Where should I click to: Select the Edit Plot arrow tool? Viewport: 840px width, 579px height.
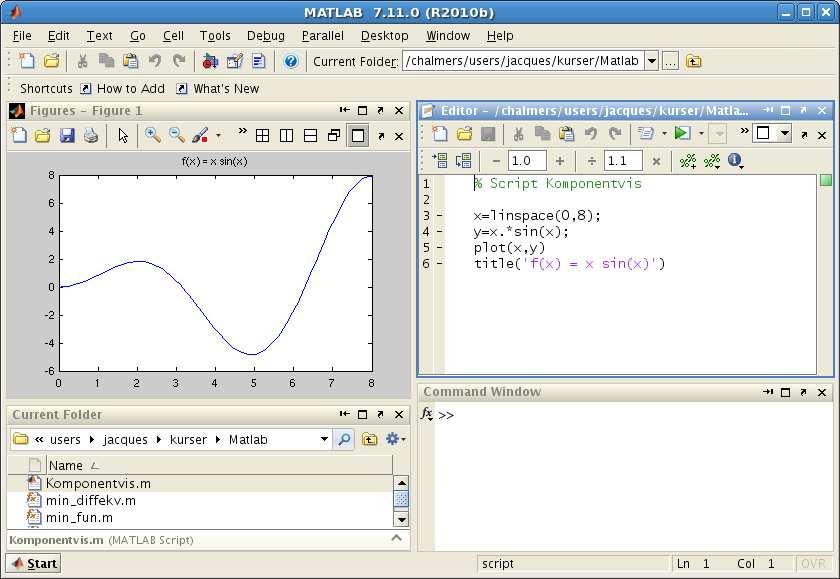click(x=123, y=136)
